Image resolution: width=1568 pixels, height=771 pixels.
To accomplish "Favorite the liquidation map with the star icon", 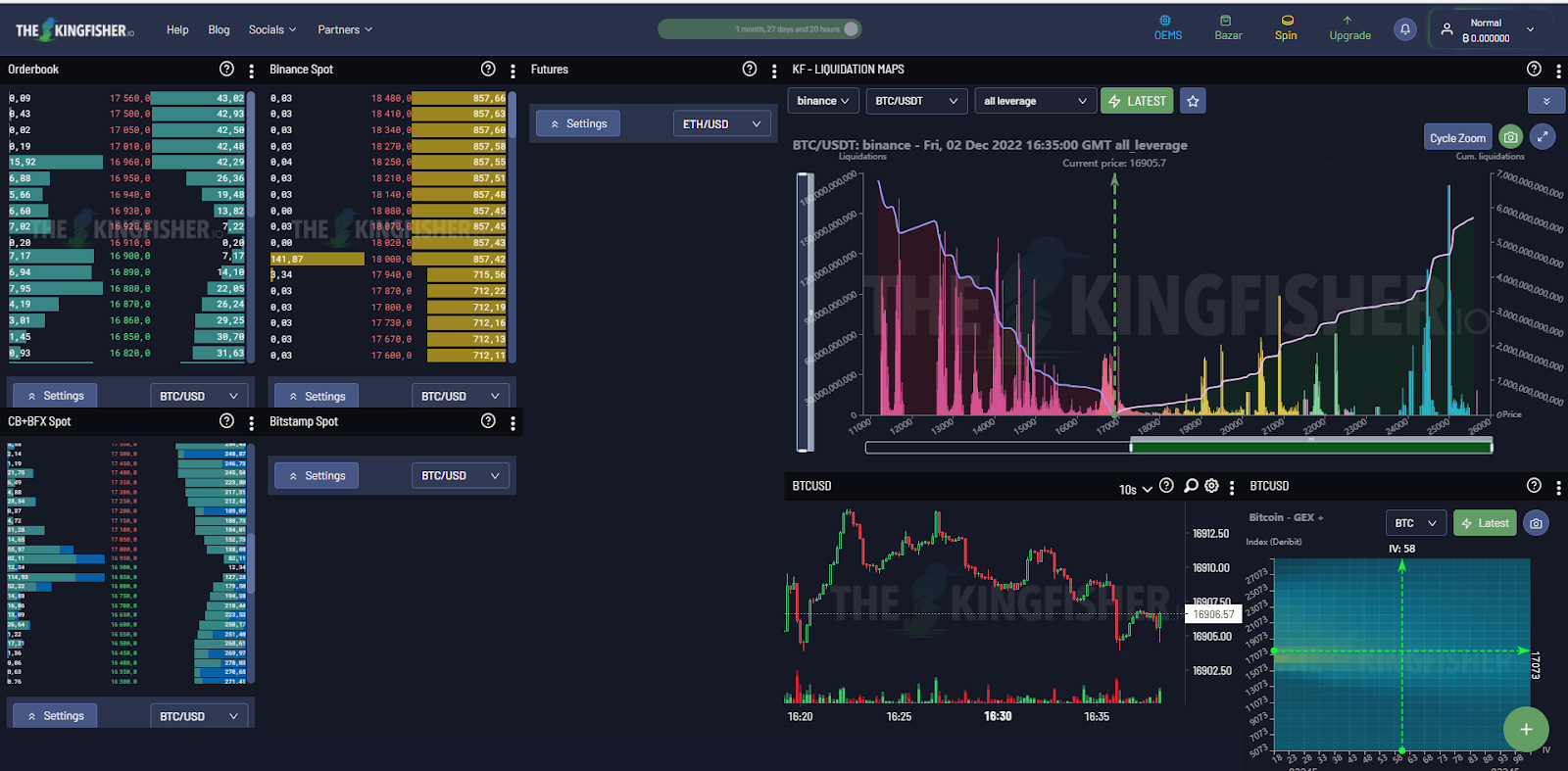I will point(1193,101).
